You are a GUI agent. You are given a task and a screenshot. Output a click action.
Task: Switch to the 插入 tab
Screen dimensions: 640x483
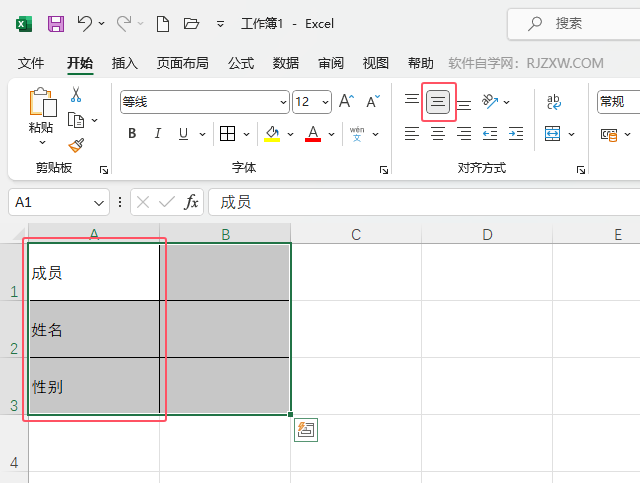pyautogui.click(x=125, y=63)
